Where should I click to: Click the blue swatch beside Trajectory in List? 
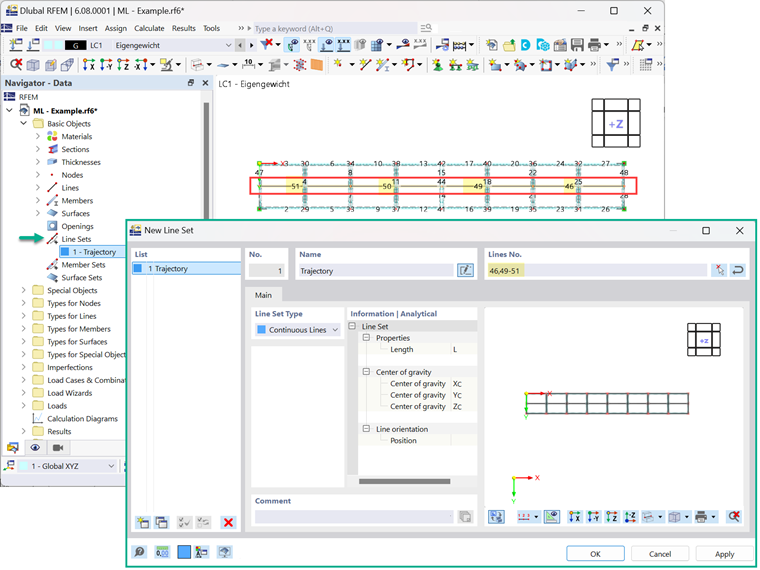(138, 268)
